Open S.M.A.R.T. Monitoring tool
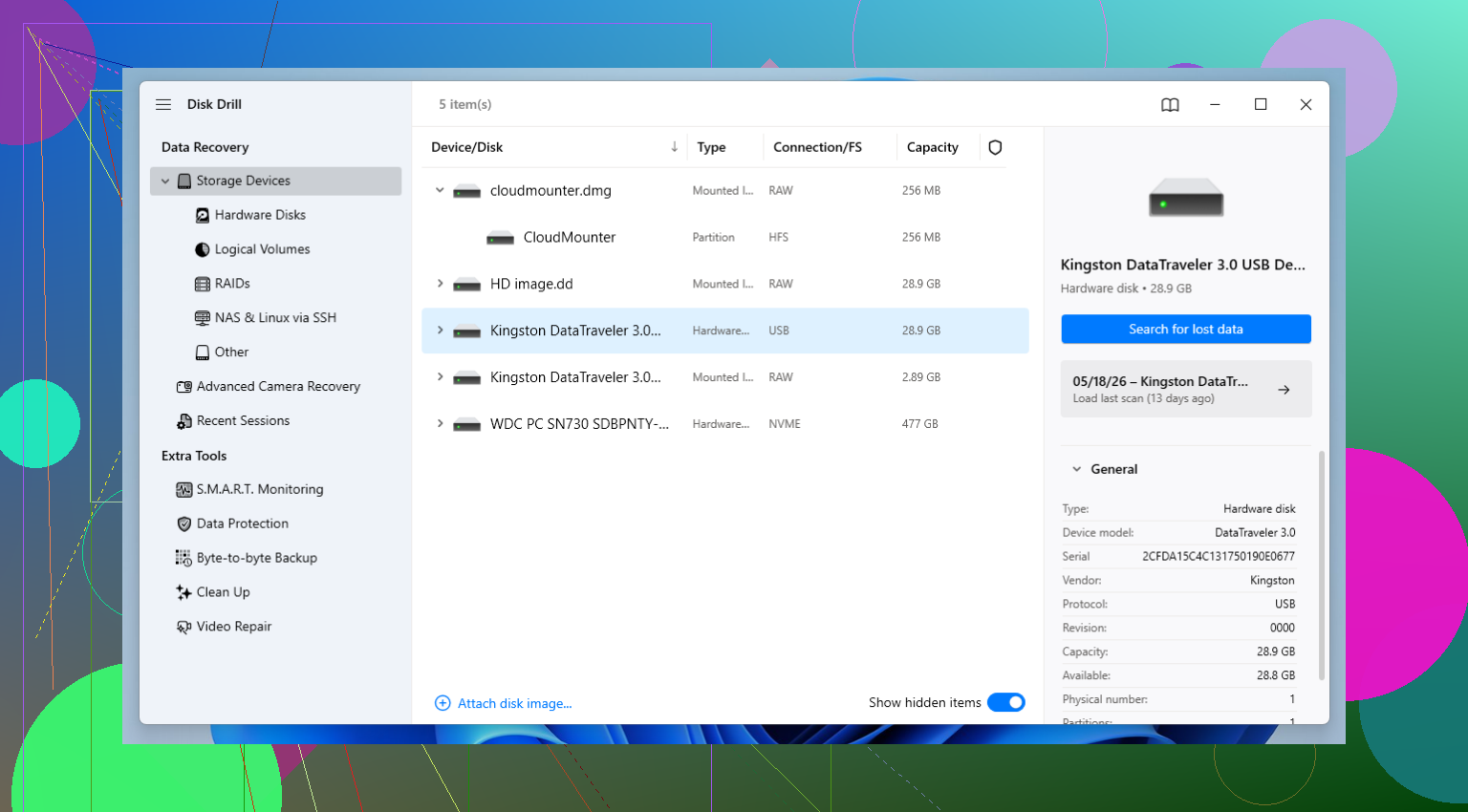The width and height of the screenshot is (1468, 812). tap(260, 489)
